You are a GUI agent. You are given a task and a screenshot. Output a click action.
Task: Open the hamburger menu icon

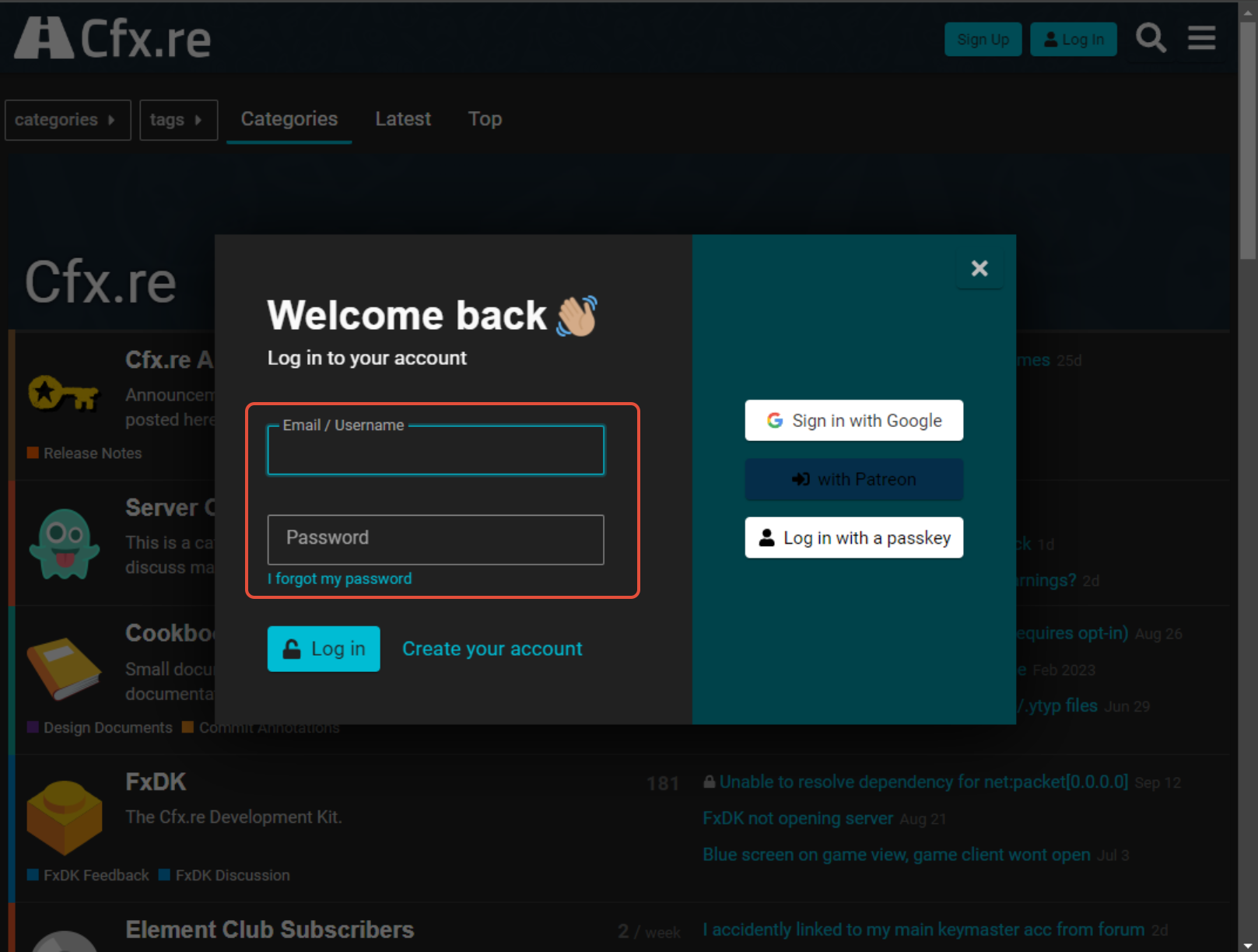tap(1201, 38)
